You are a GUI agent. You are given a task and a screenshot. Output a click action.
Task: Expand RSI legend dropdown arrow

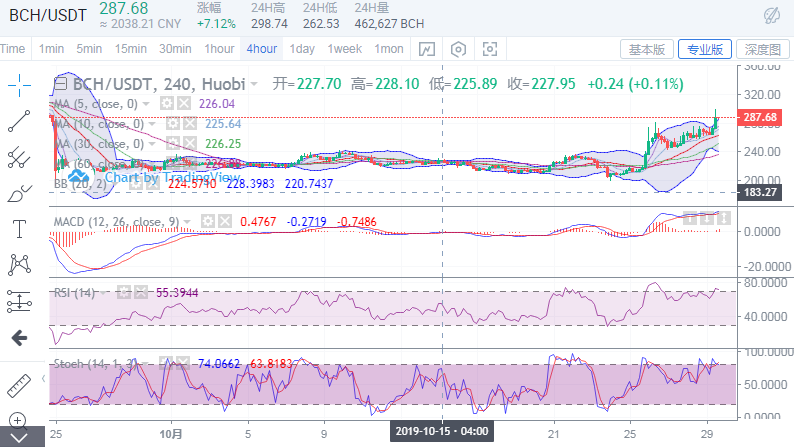pos(104,292)
